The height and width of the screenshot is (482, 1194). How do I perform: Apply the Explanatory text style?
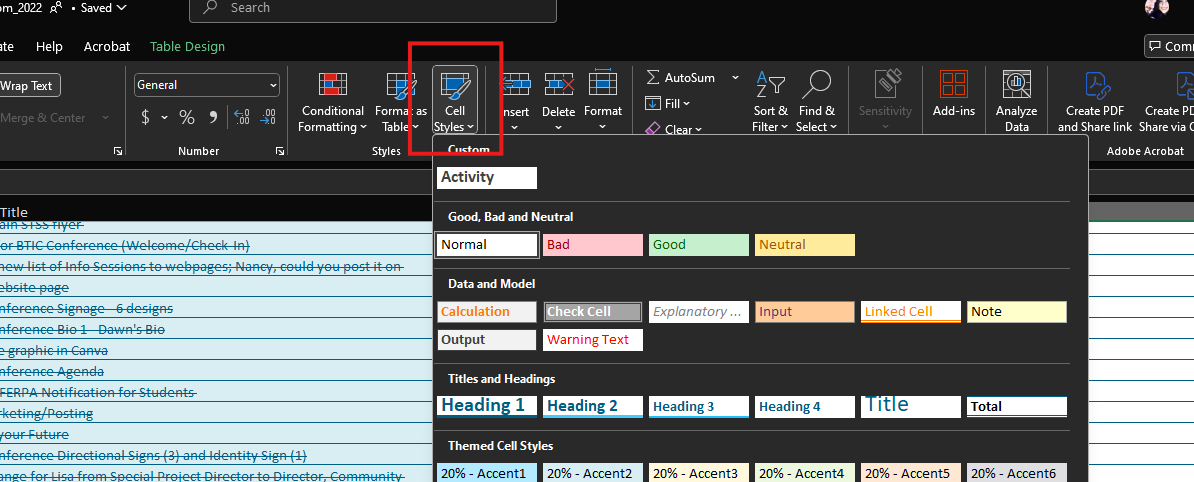pos(699,311)
